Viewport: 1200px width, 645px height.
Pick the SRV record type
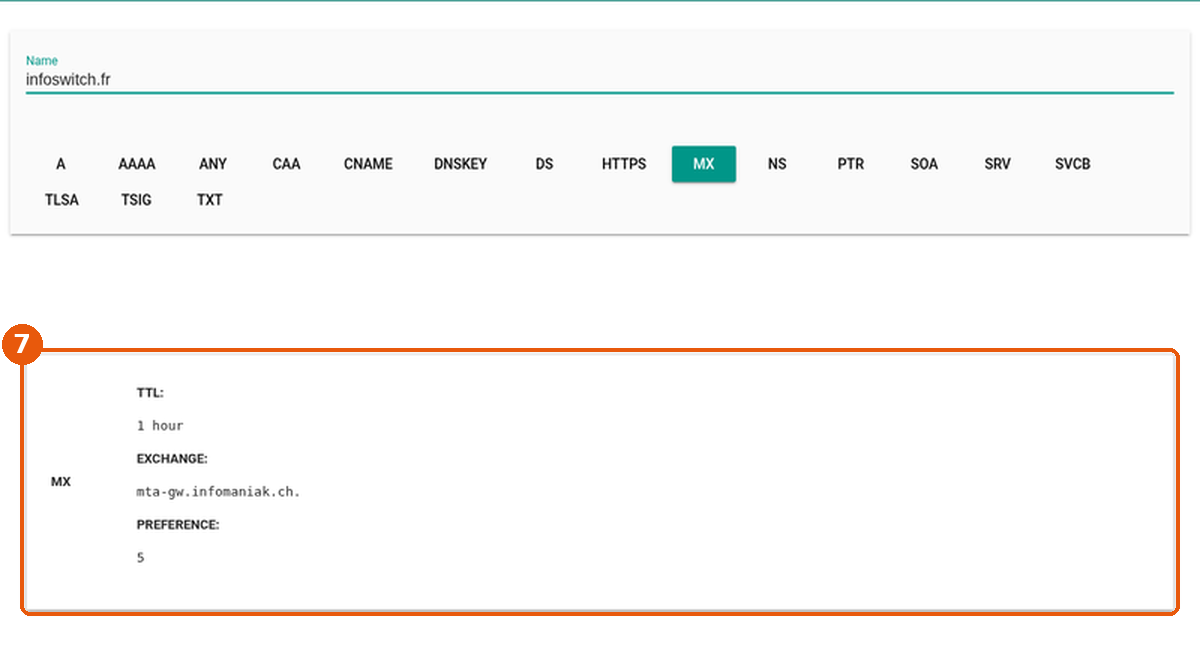tap(997, 164)
